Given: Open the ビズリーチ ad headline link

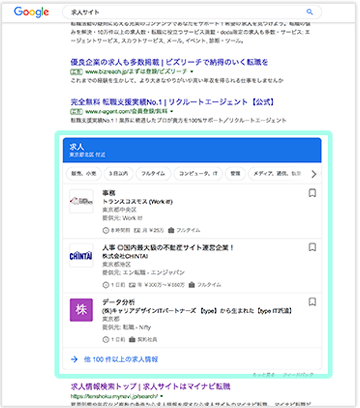Looking at the screenshot, I should click(169, 62).
